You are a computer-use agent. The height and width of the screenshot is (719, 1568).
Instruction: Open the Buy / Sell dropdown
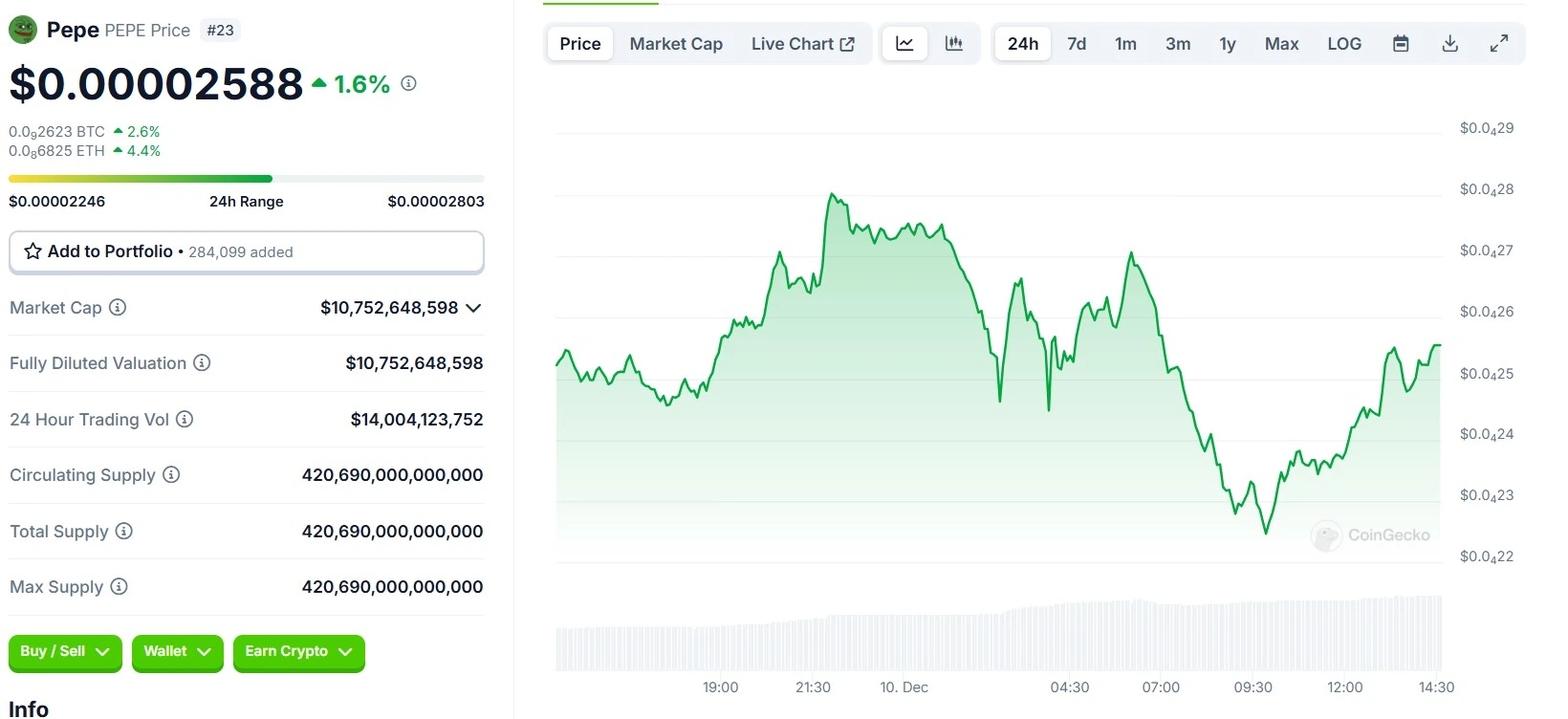click(65, 652)
